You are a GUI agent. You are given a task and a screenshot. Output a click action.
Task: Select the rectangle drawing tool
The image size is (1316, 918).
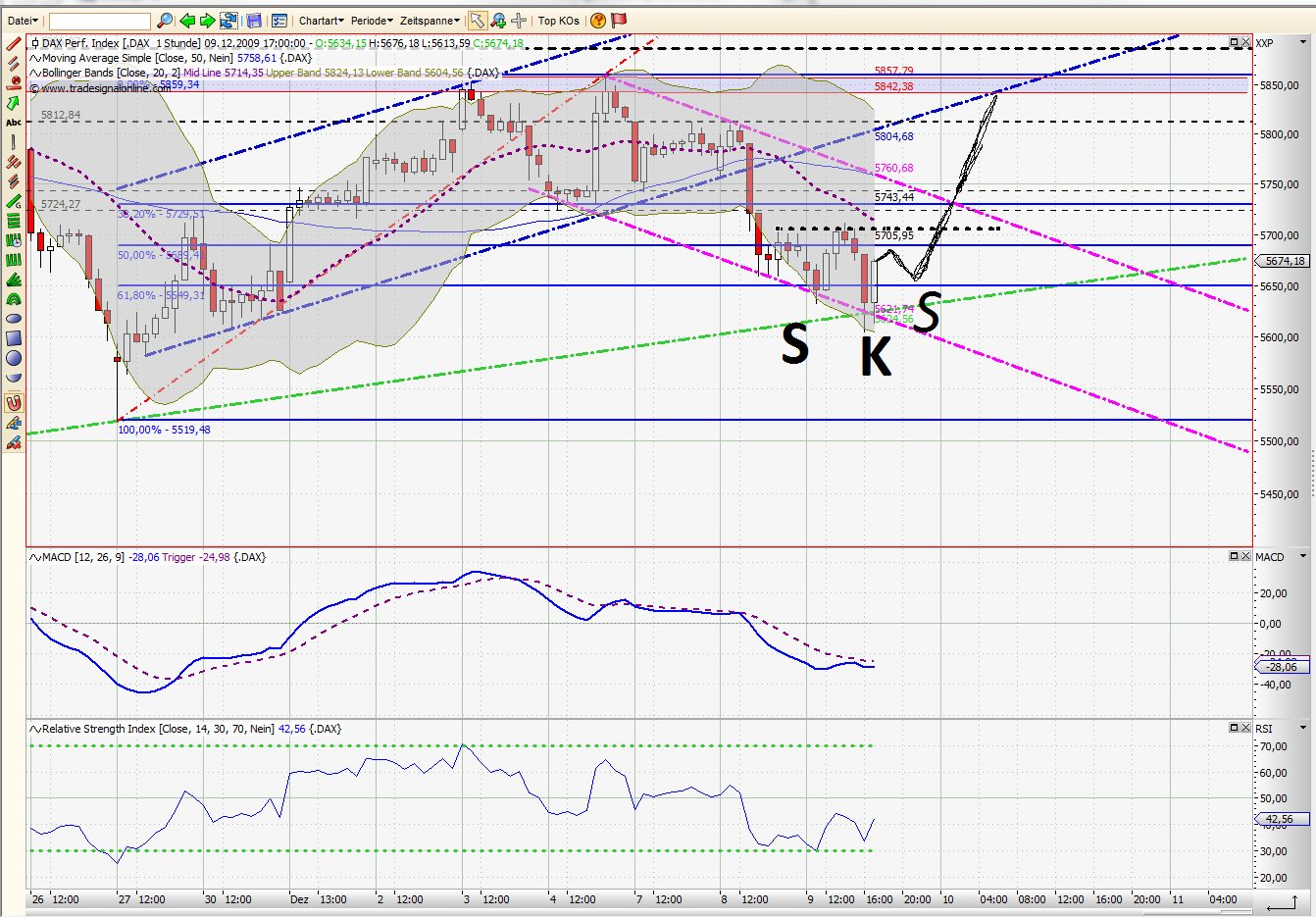(13, 337)
